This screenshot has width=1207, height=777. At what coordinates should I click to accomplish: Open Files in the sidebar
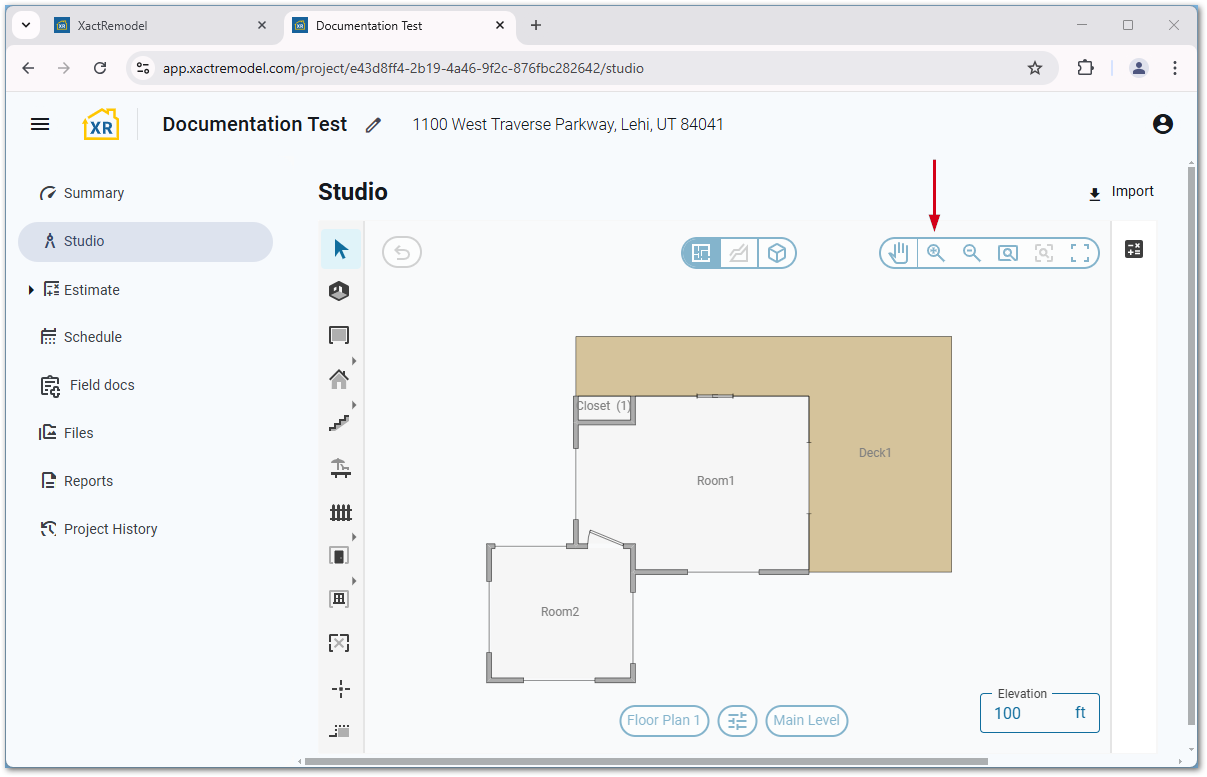pyautogui.click(x=145, y=433)
